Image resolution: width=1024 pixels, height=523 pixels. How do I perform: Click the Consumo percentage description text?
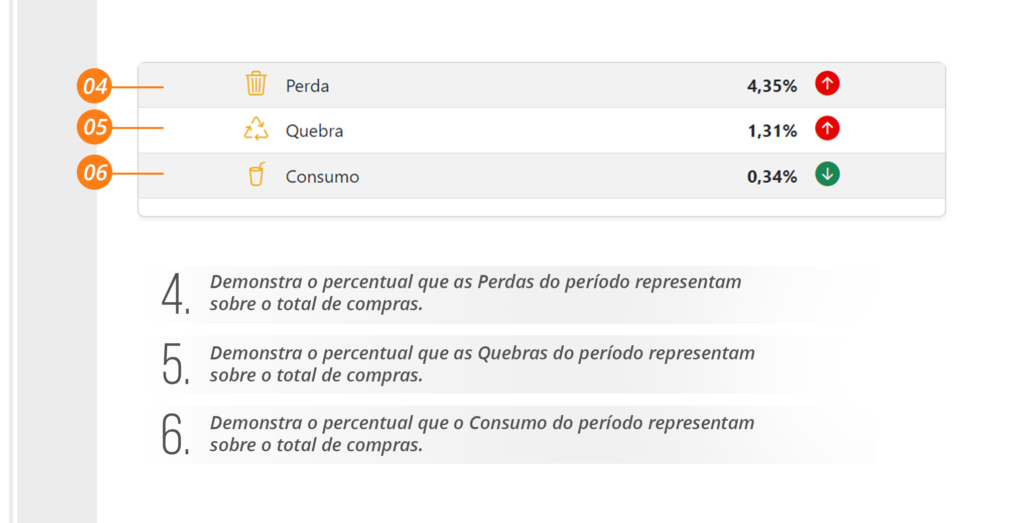tap(481, 434)
